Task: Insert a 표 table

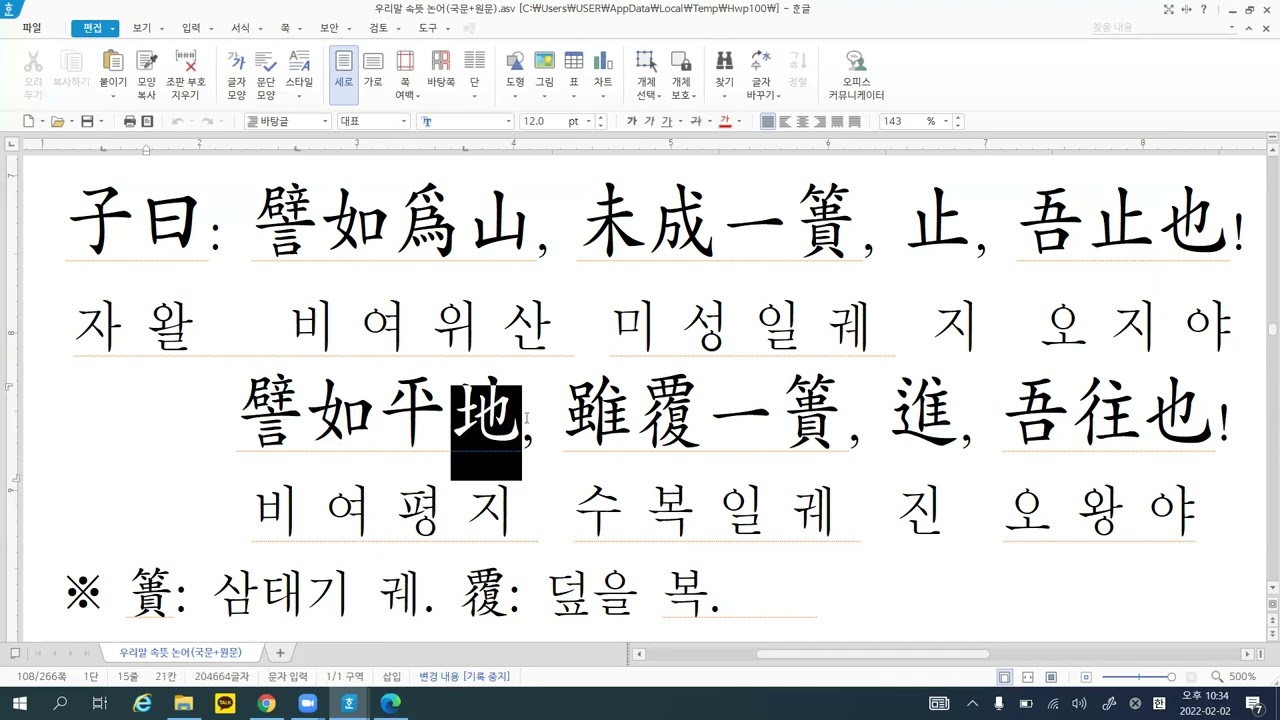Action: [574, 68]
